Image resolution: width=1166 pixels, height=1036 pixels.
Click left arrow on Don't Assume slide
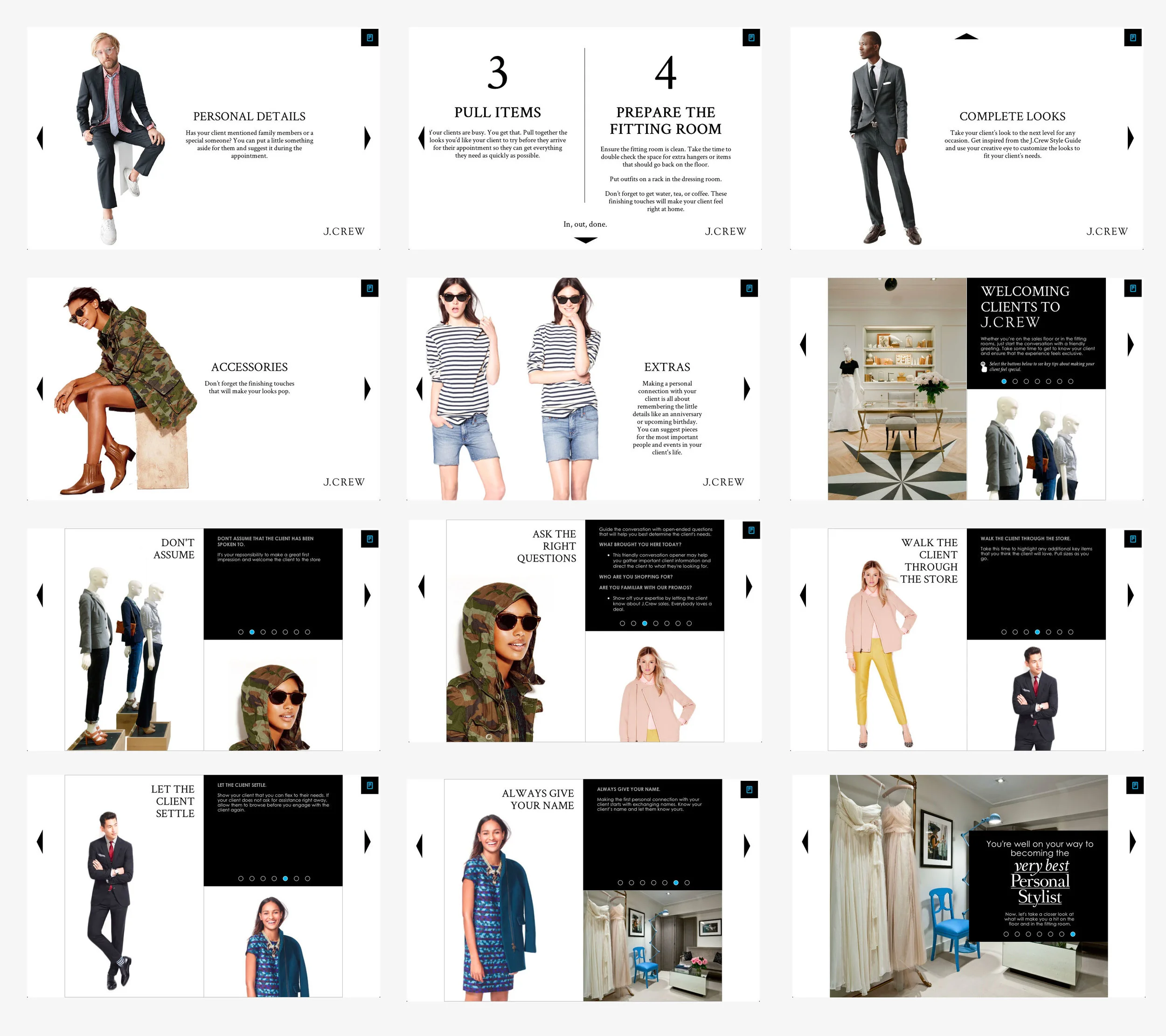(40, 595)
